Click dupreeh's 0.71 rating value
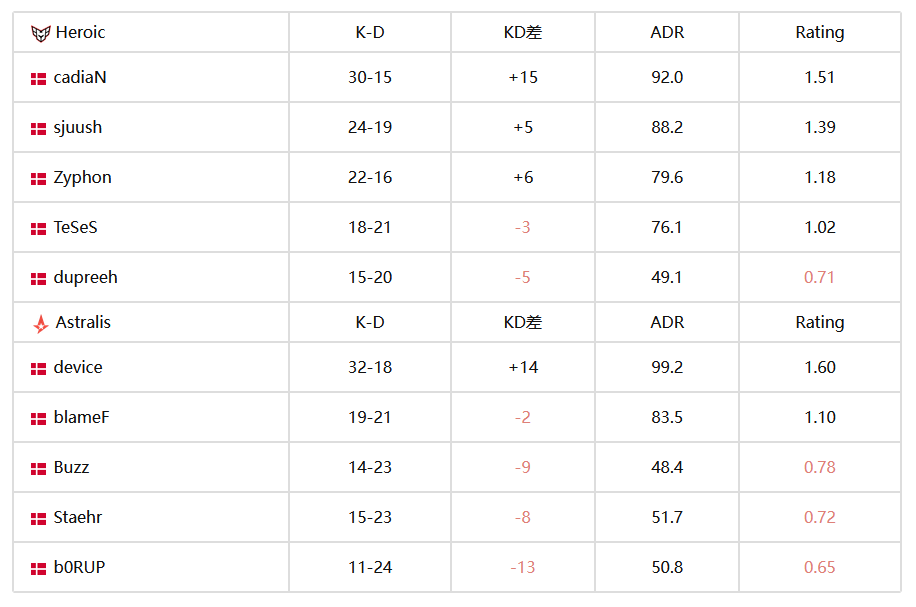916x607 pixels. pos(820,277)
